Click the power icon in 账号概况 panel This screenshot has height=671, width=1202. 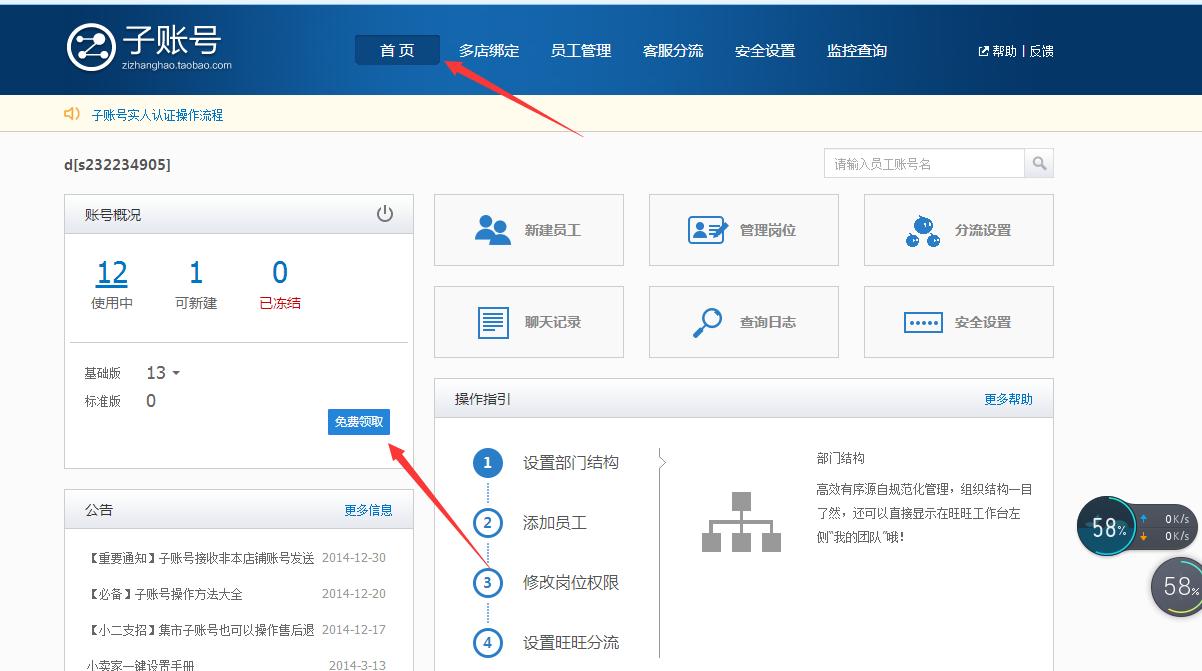coord(386,213)
